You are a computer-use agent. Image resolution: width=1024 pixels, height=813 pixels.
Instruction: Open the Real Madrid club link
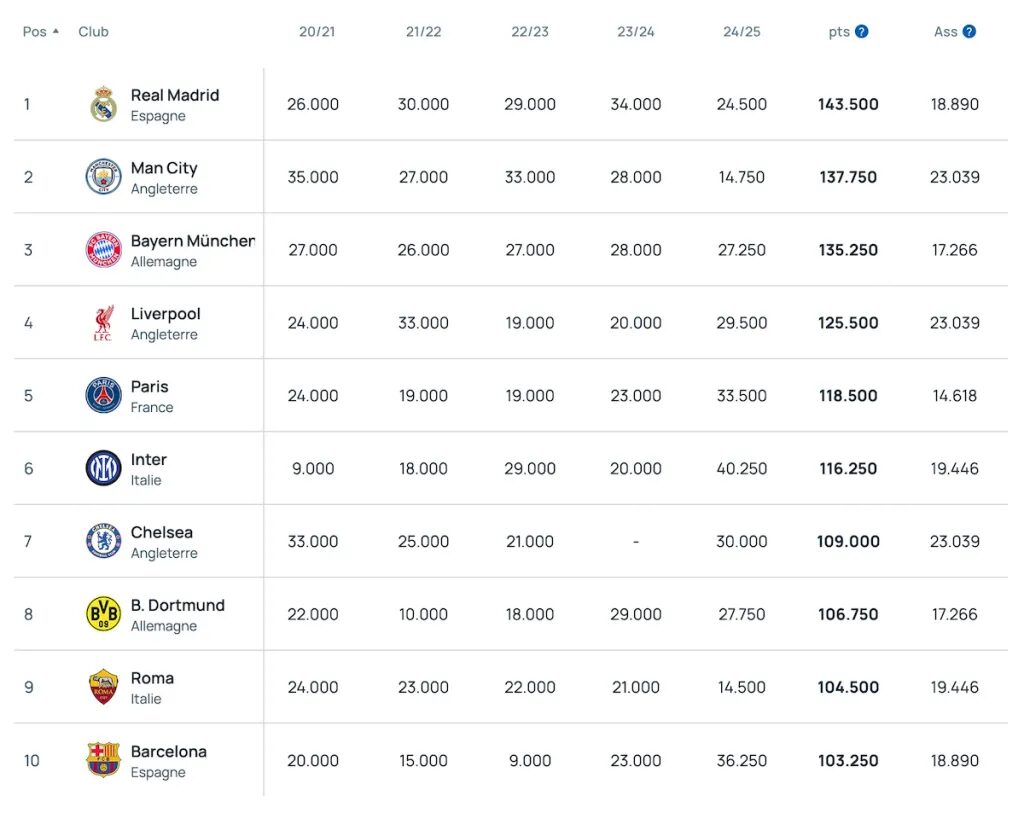pos(174,95)
